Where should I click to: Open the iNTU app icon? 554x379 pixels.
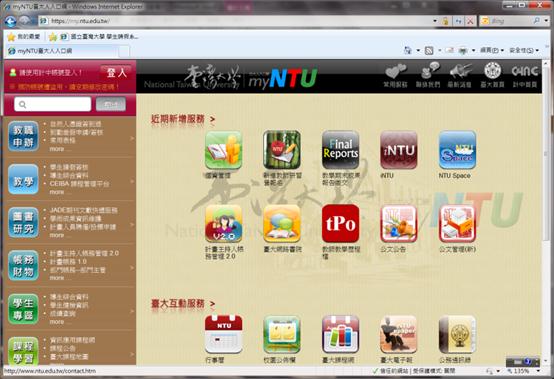399,150
